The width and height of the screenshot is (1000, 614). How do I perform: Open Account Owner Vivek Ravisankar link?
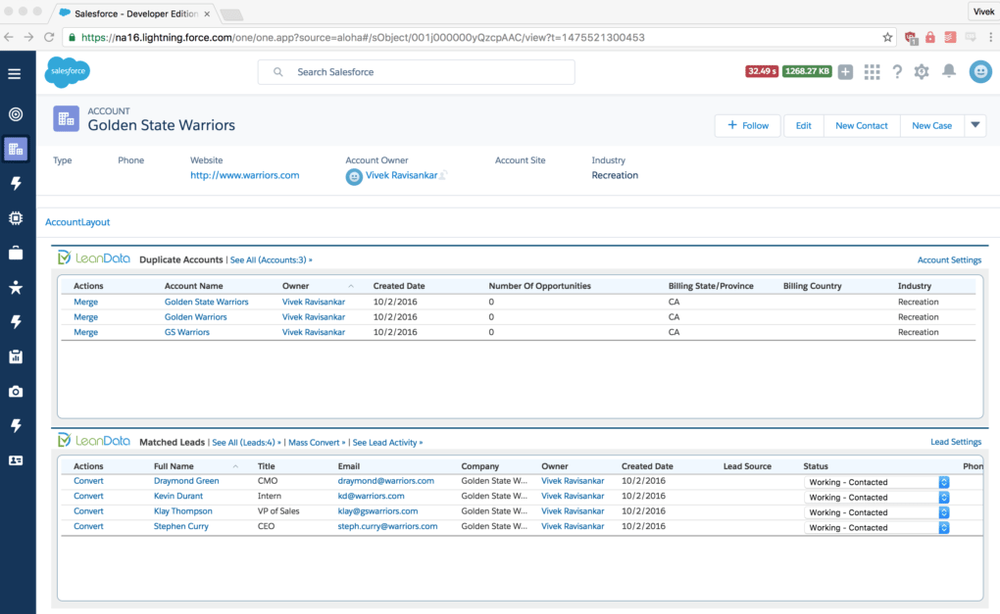[x=401, y=175]
